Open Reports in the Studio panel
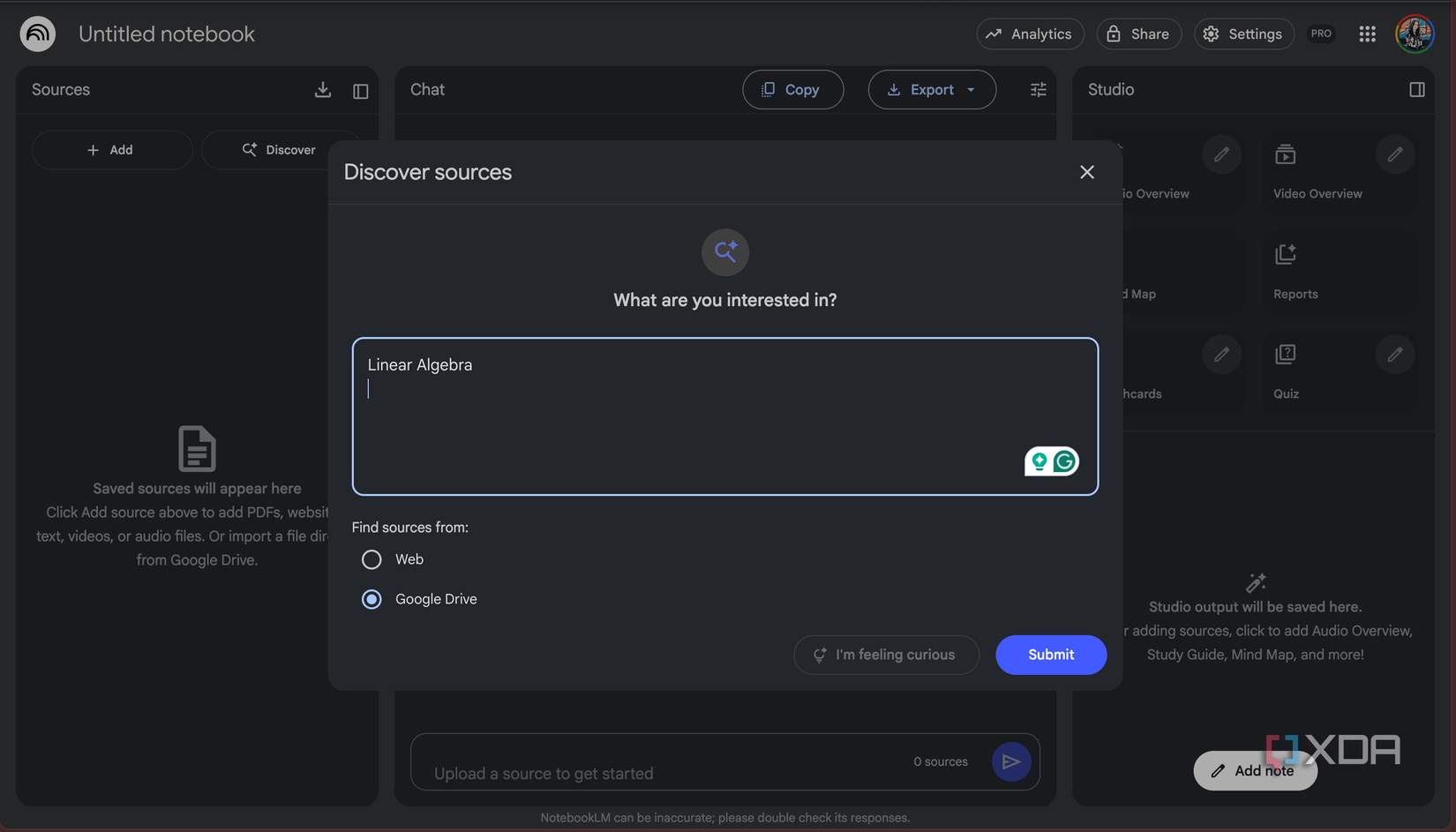1456x832 pixels. click(x=1295, y=272)
